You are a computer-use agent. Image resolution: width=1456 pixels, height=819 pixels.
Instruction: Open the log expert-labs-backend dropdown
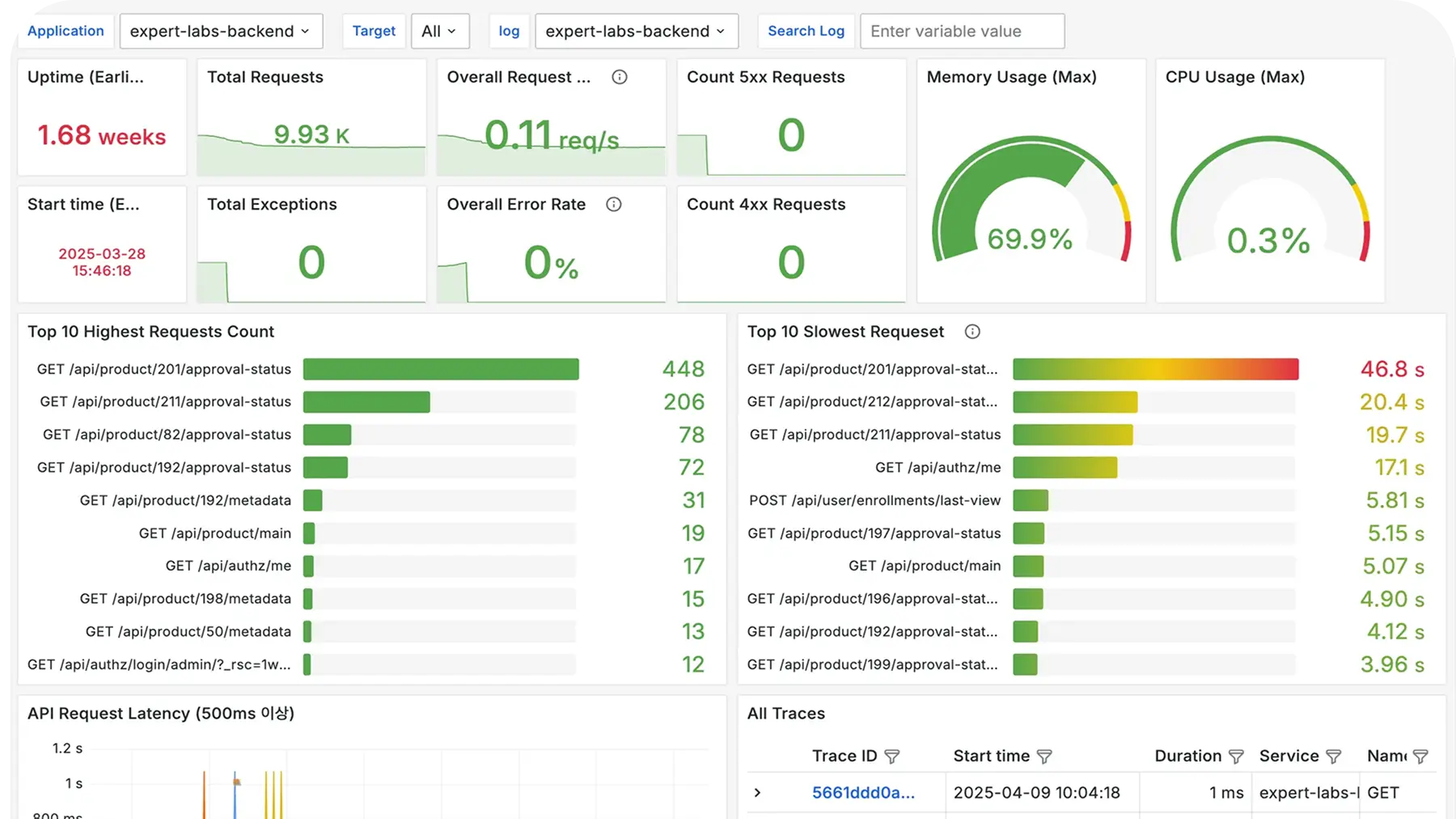coord(636,32)
